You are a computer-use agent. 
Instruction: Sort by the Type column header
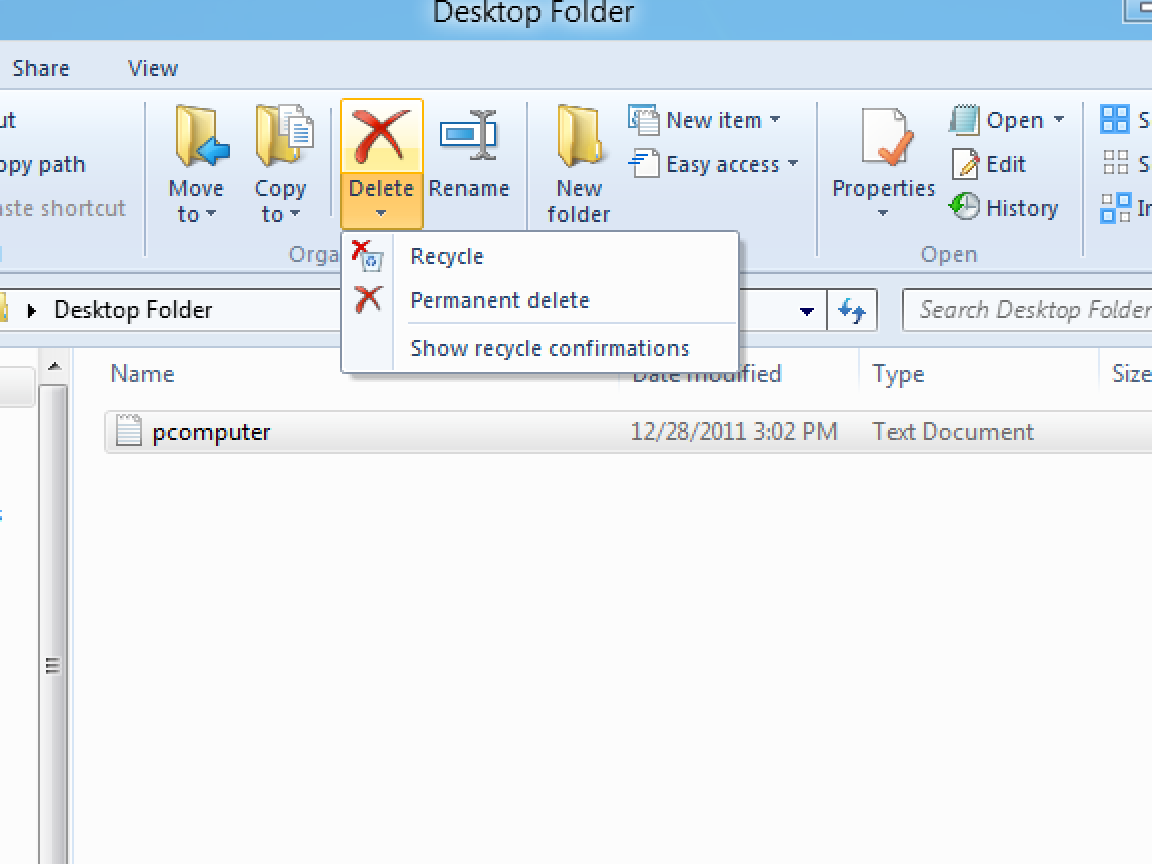(898, 375)
